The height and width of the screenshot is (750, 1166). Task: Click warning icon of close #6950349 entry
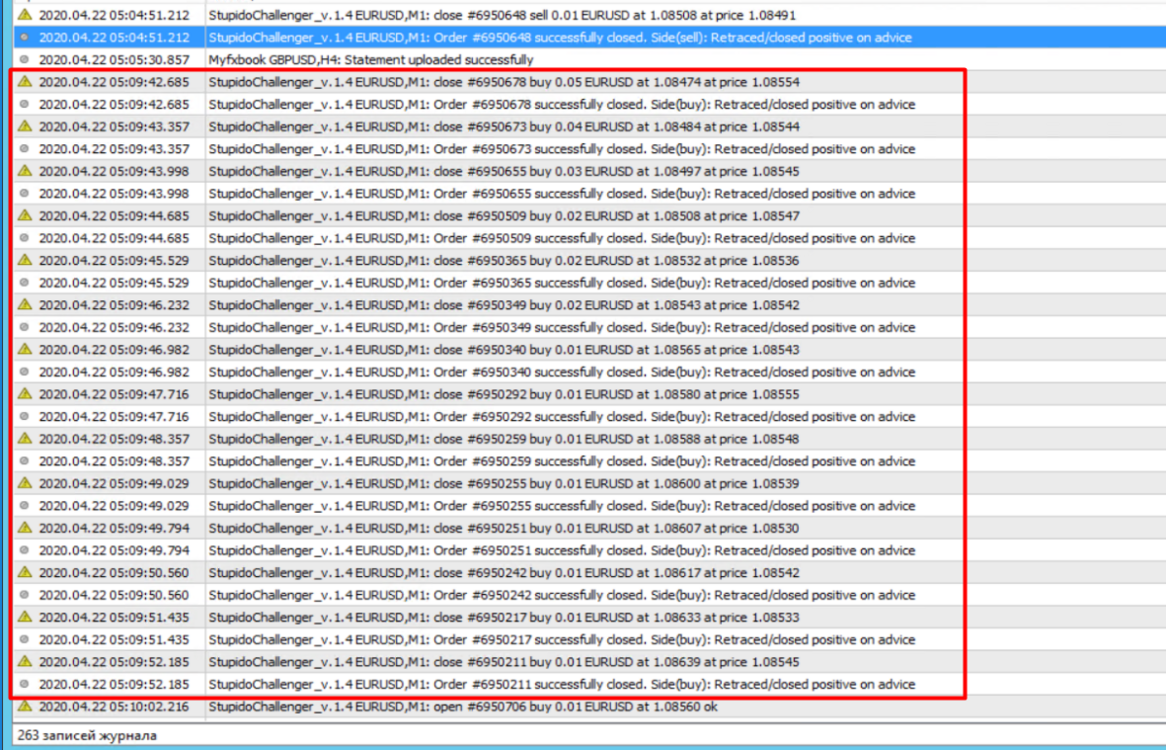25,305
